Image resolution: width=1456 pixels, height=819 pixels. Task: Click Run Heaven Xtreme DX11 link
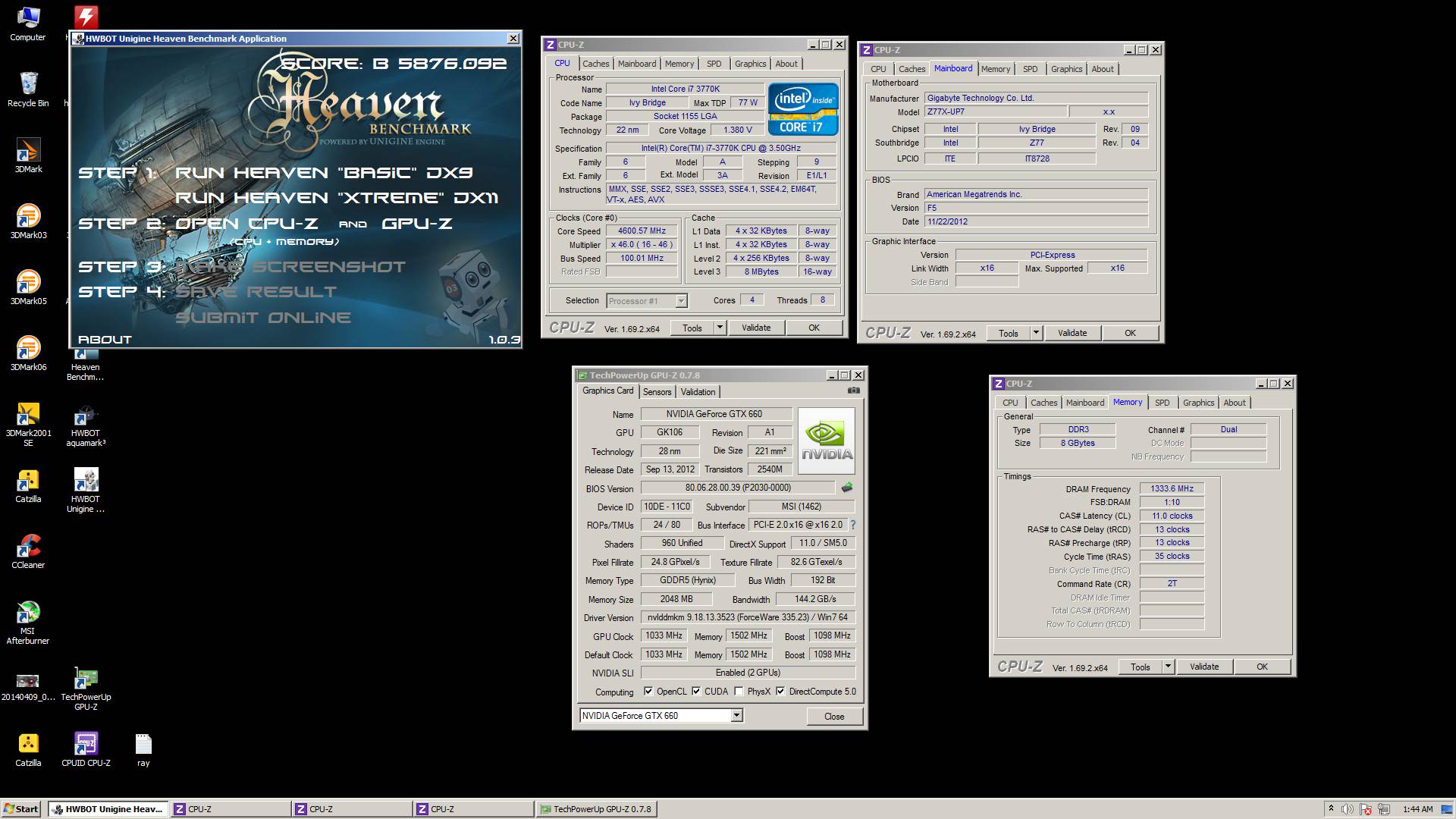337,198
